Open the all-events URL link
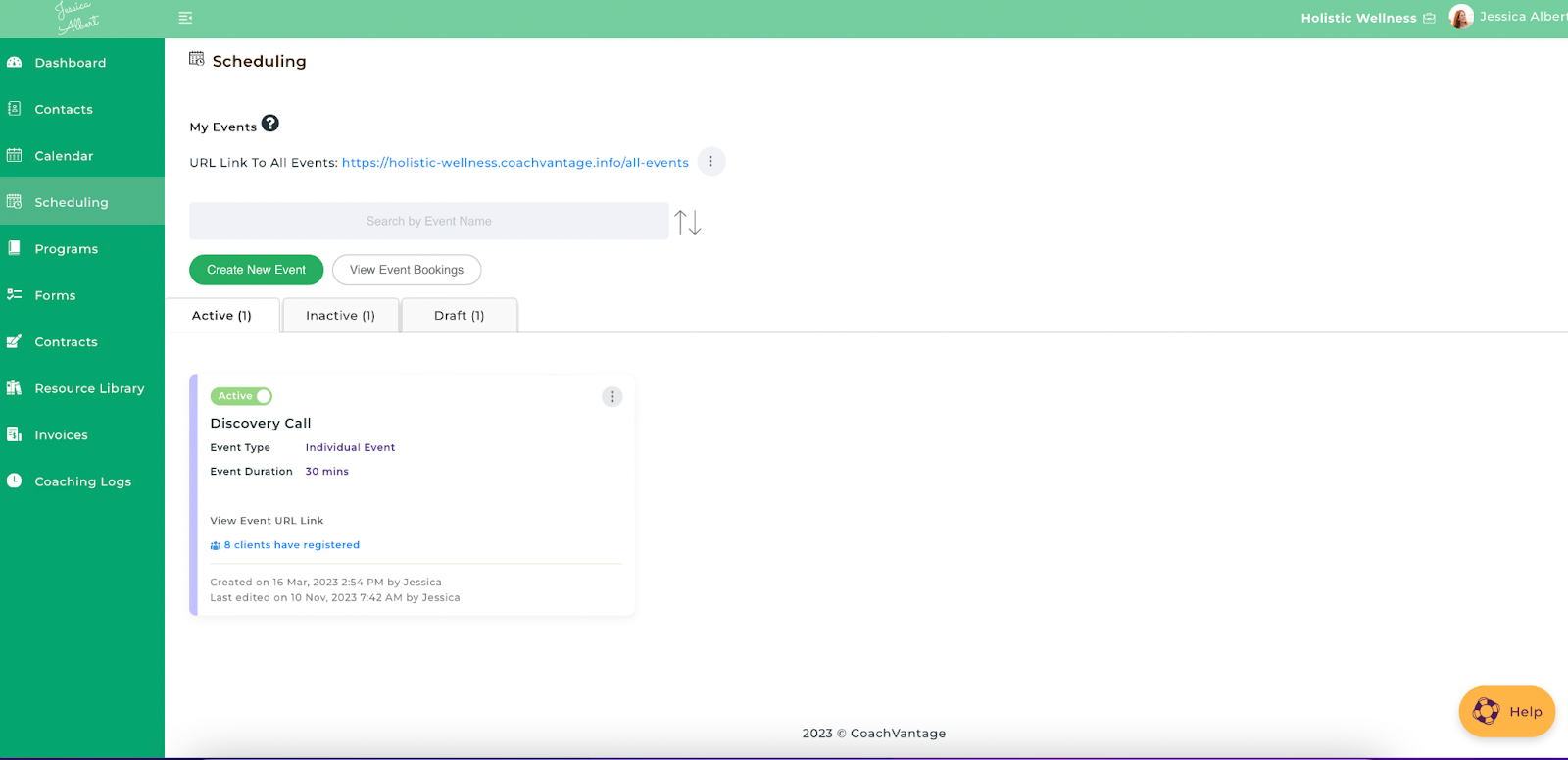 click(514, 163)
